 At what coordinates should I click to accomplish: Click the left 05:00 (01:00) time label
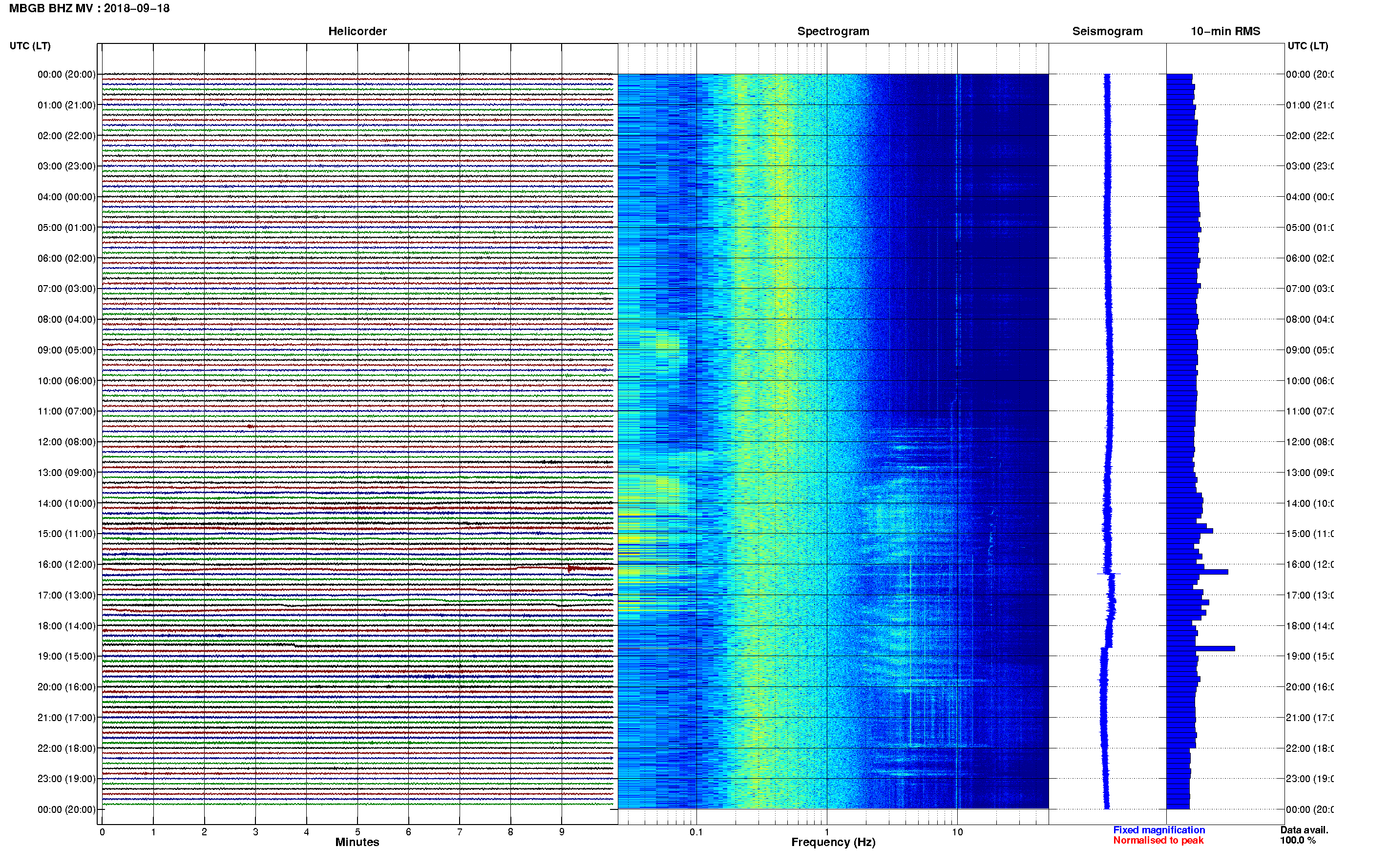[66, 227]
